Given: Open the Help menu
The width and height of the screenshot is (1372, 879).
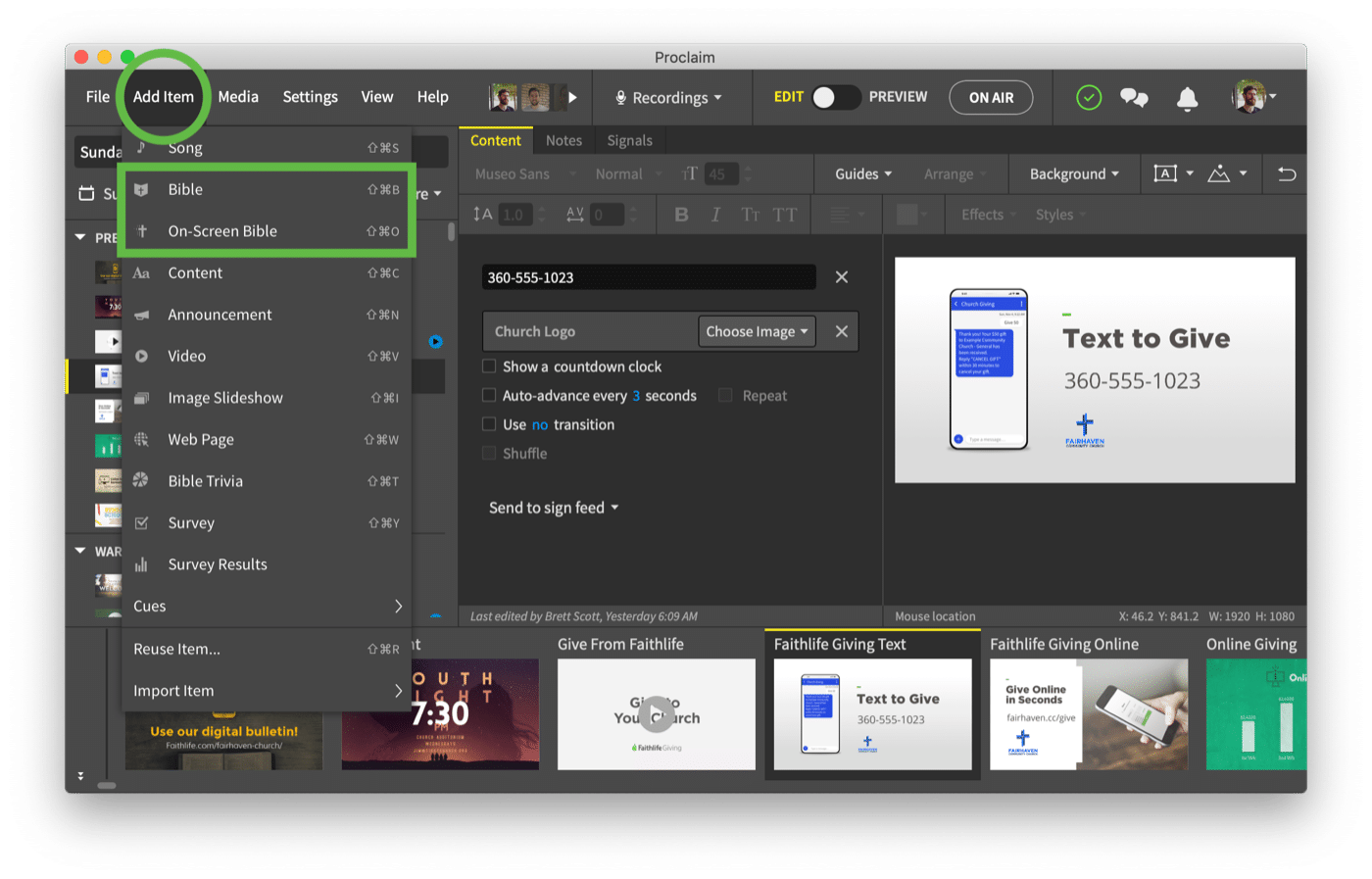Looking at the screenshot, I should click(x=432, y=97).
